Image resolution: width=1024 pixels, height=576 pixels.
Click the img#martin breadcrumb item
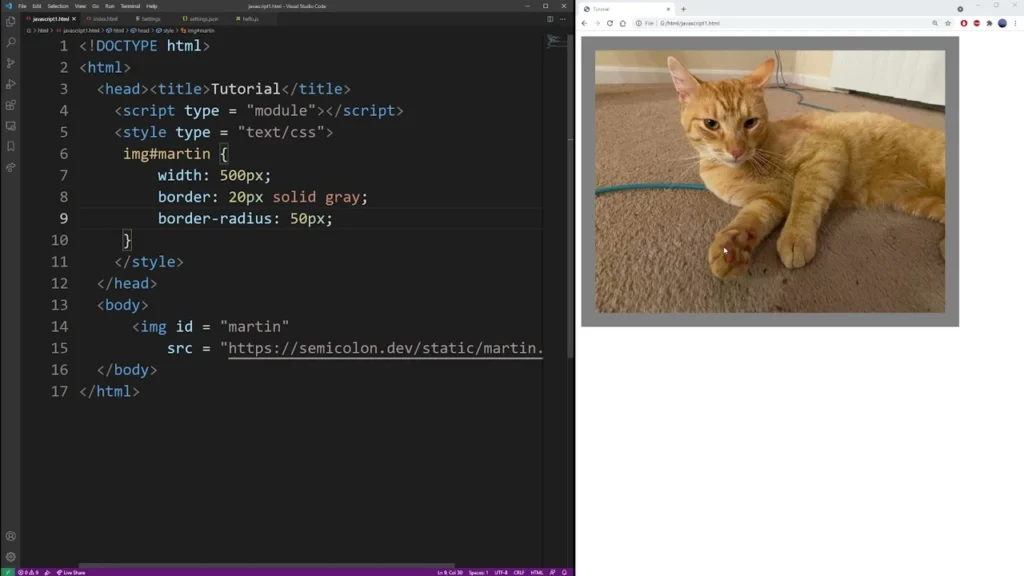(201, 31)
